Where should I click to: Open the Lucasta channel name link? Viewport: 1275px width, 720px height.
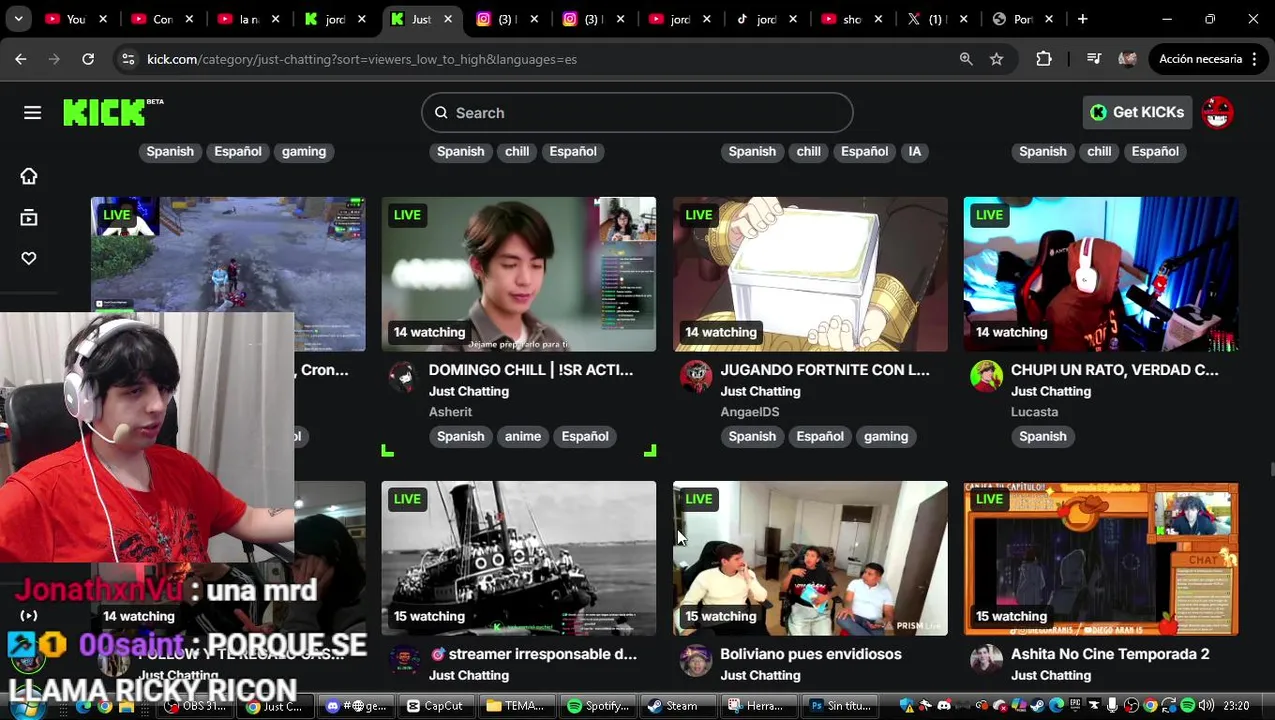coord(1034,412)
